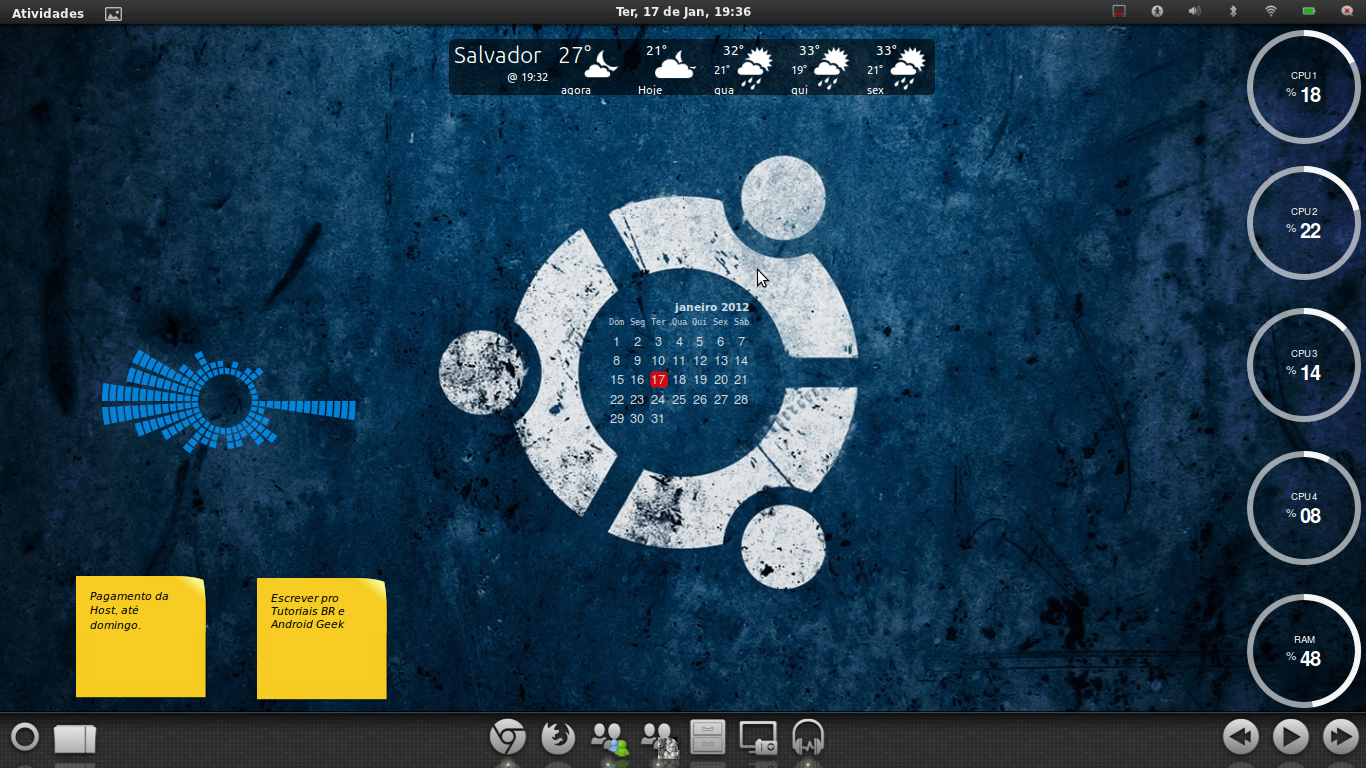Click the Salvador city name in weather
This screenshot has width=1366, height=768.
tap(497, 56)
